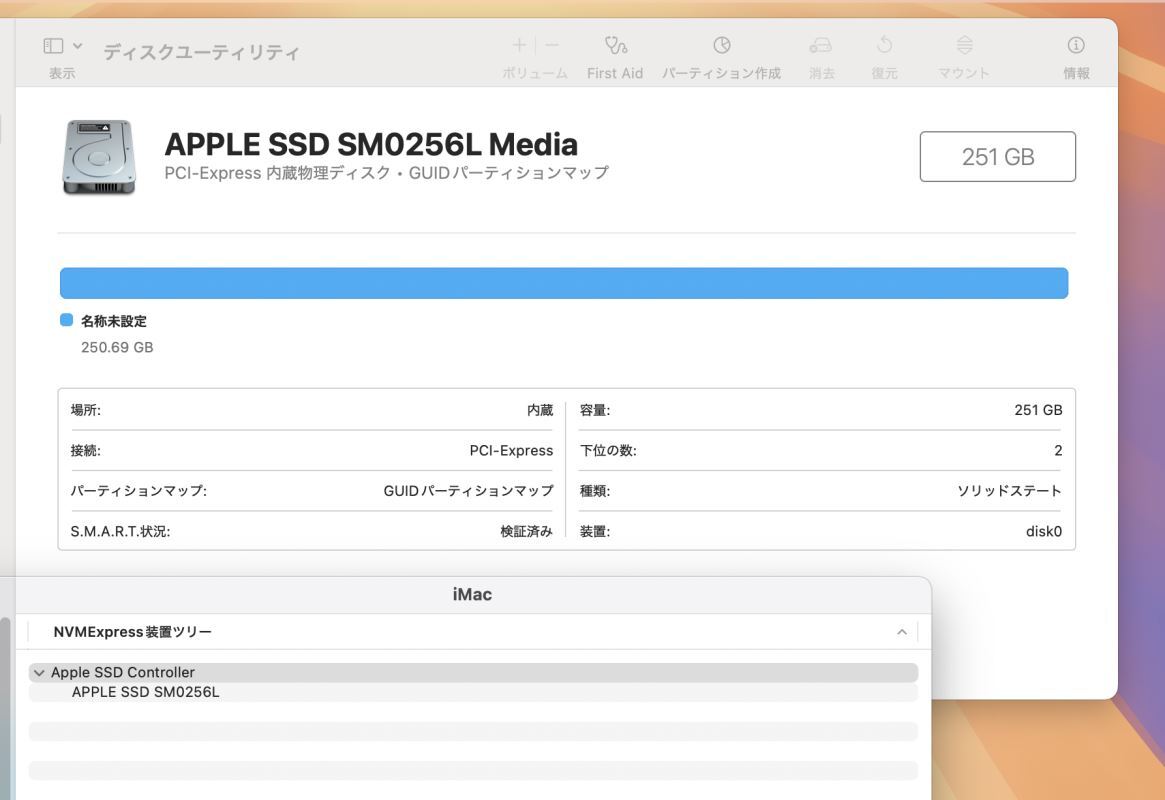
Task: Click the APPLE SSD SM0256L Media title
Action: [x=371, y=144]
